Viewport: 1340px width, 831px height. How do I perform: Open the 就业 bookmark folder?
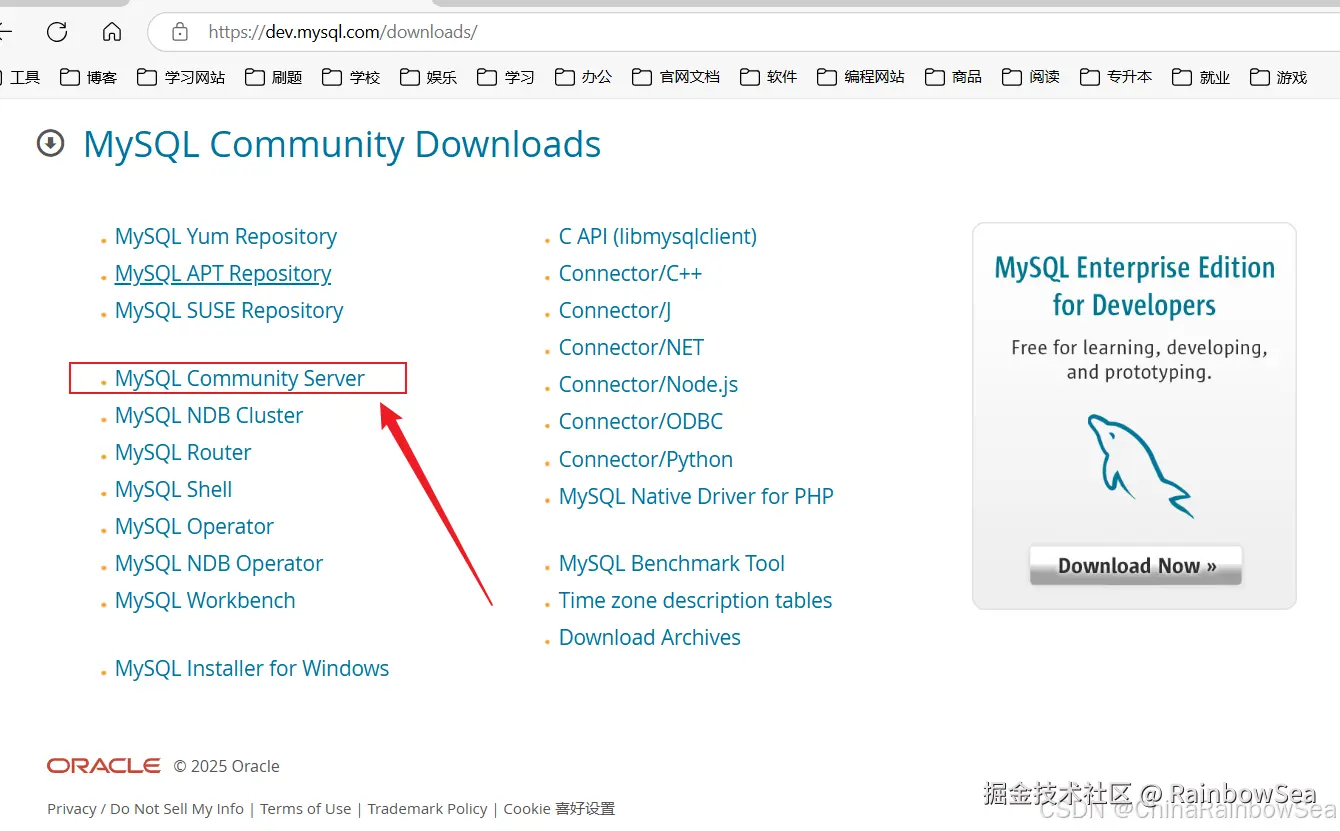[x=1201, y=77]
